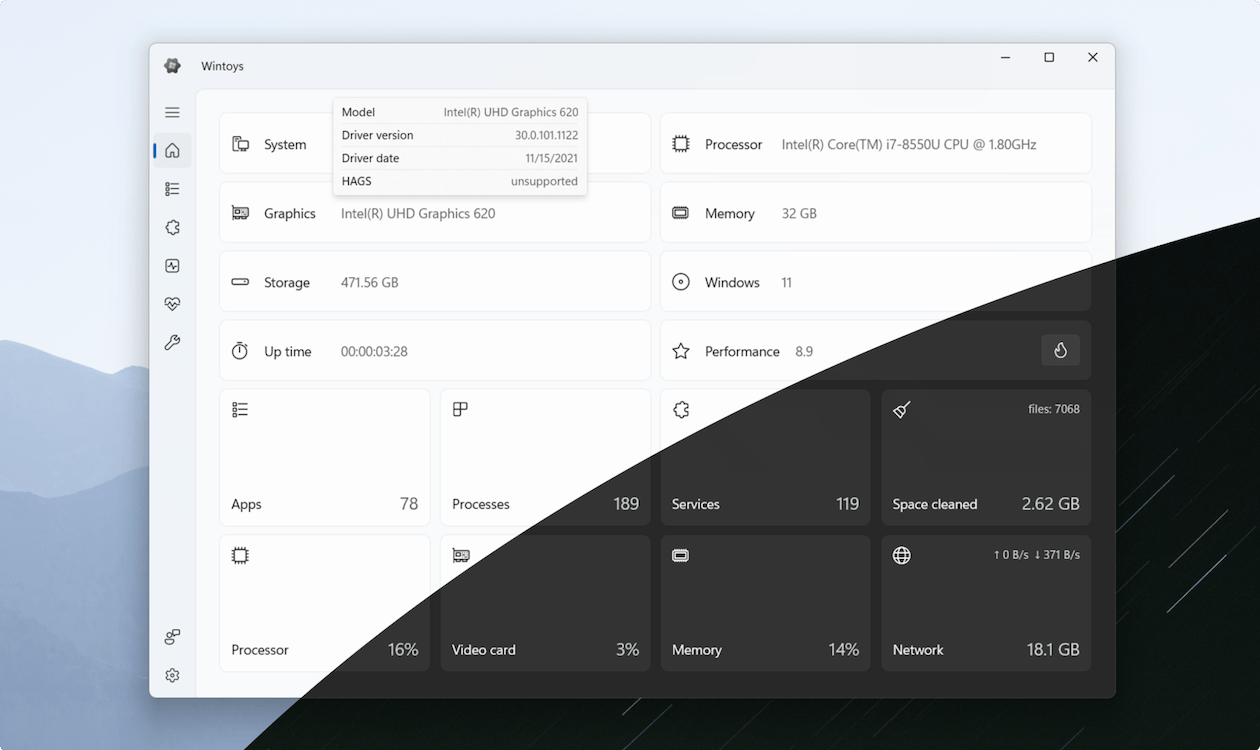Open the Services puzzle sidebar icon
The image size is (1260, 750).
tap(172, 228)
